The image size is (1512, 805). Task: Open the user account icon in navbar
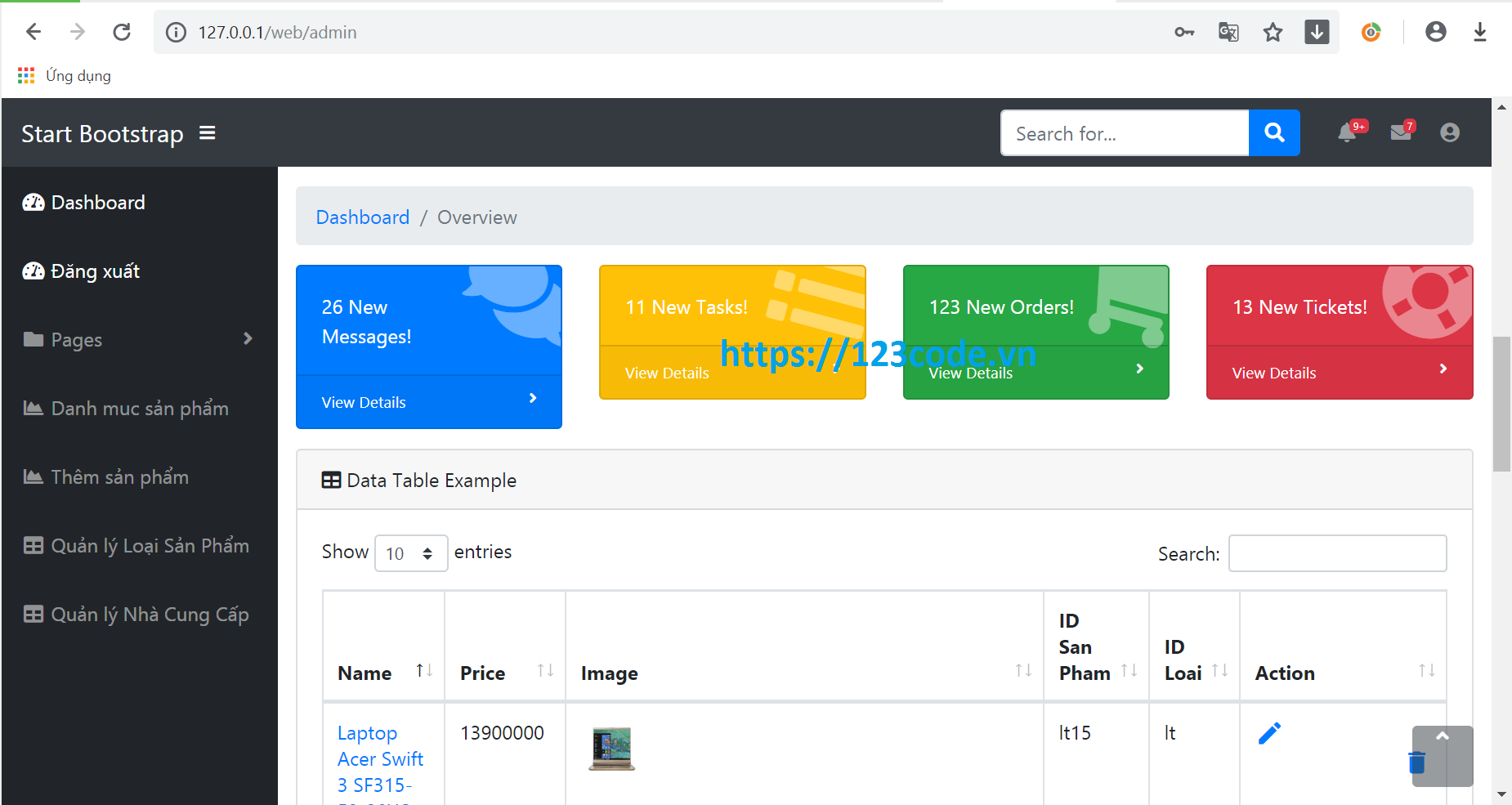pos(1450,132)
